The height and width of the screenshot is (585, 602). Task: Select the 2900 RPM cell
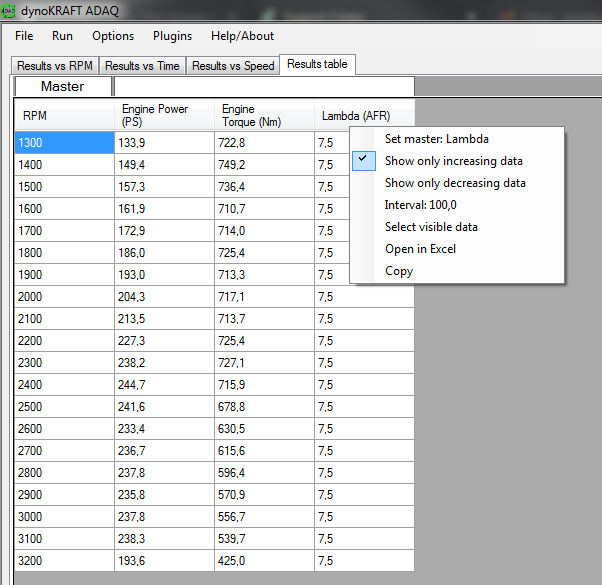pos(64,495)
